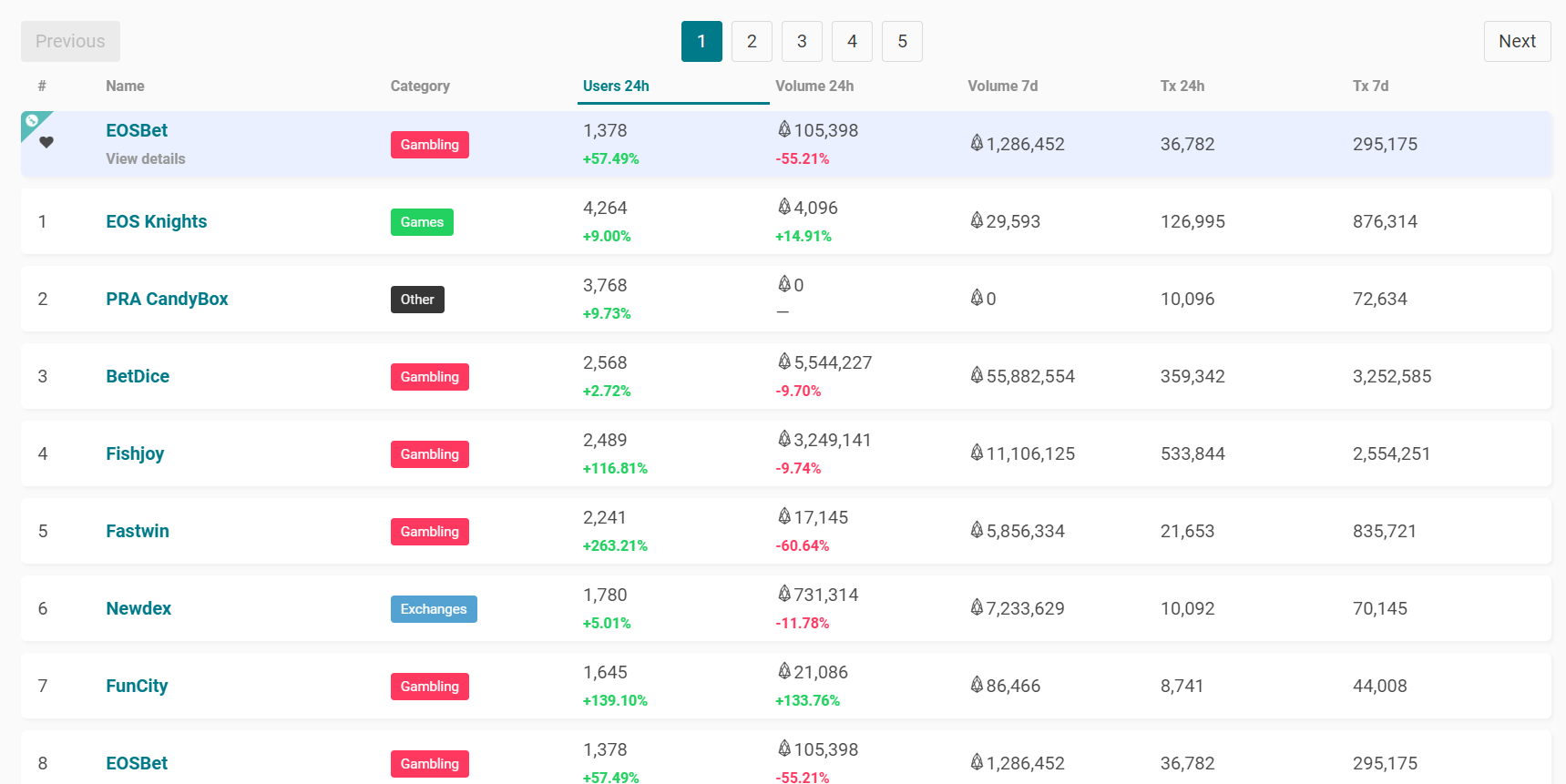Click EOS Knights users value 4,264
The image size is (1566, 784).
coord(605,208)
